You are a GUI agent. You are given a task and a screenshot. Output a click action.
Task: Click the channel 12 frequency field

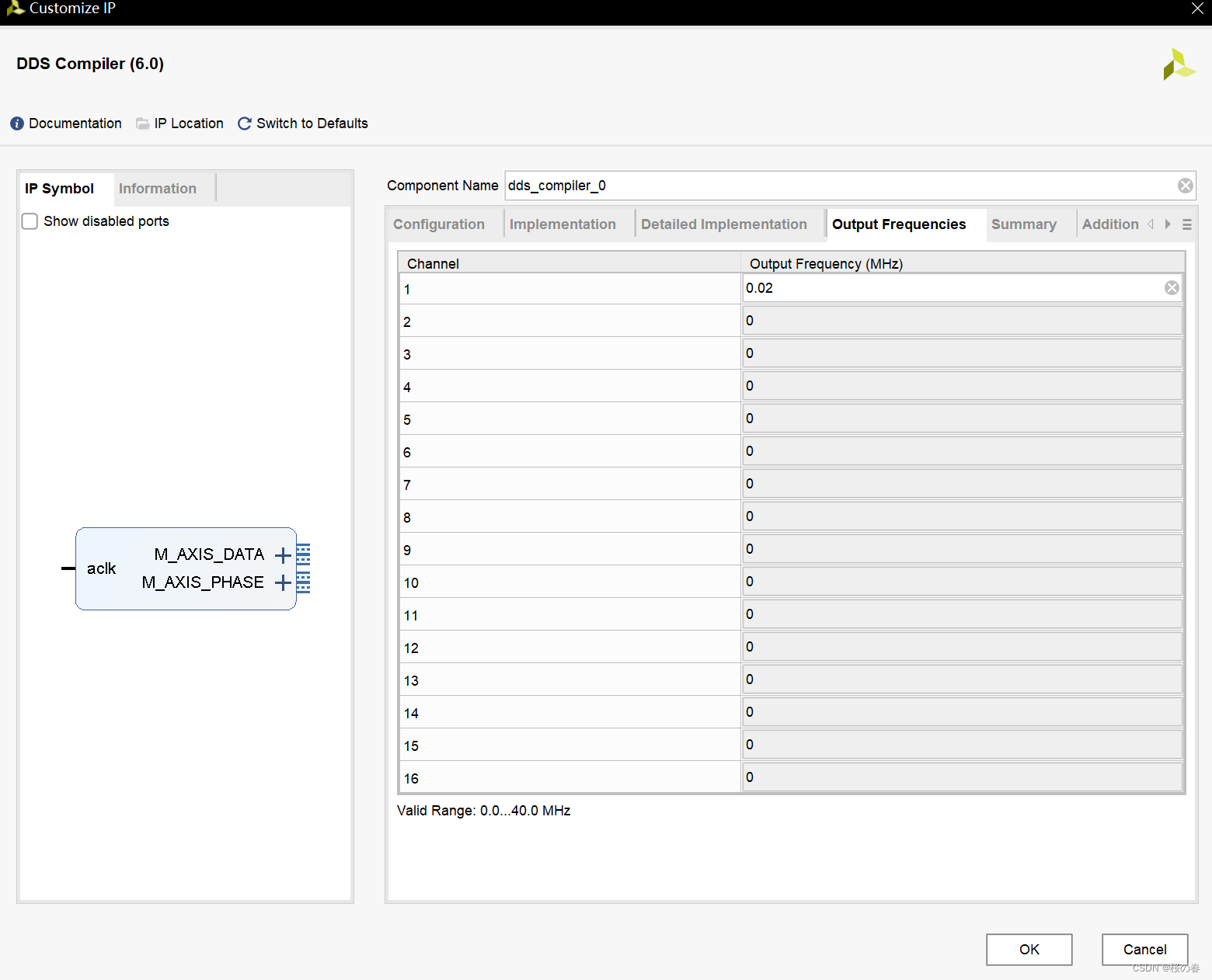(963, 647)
